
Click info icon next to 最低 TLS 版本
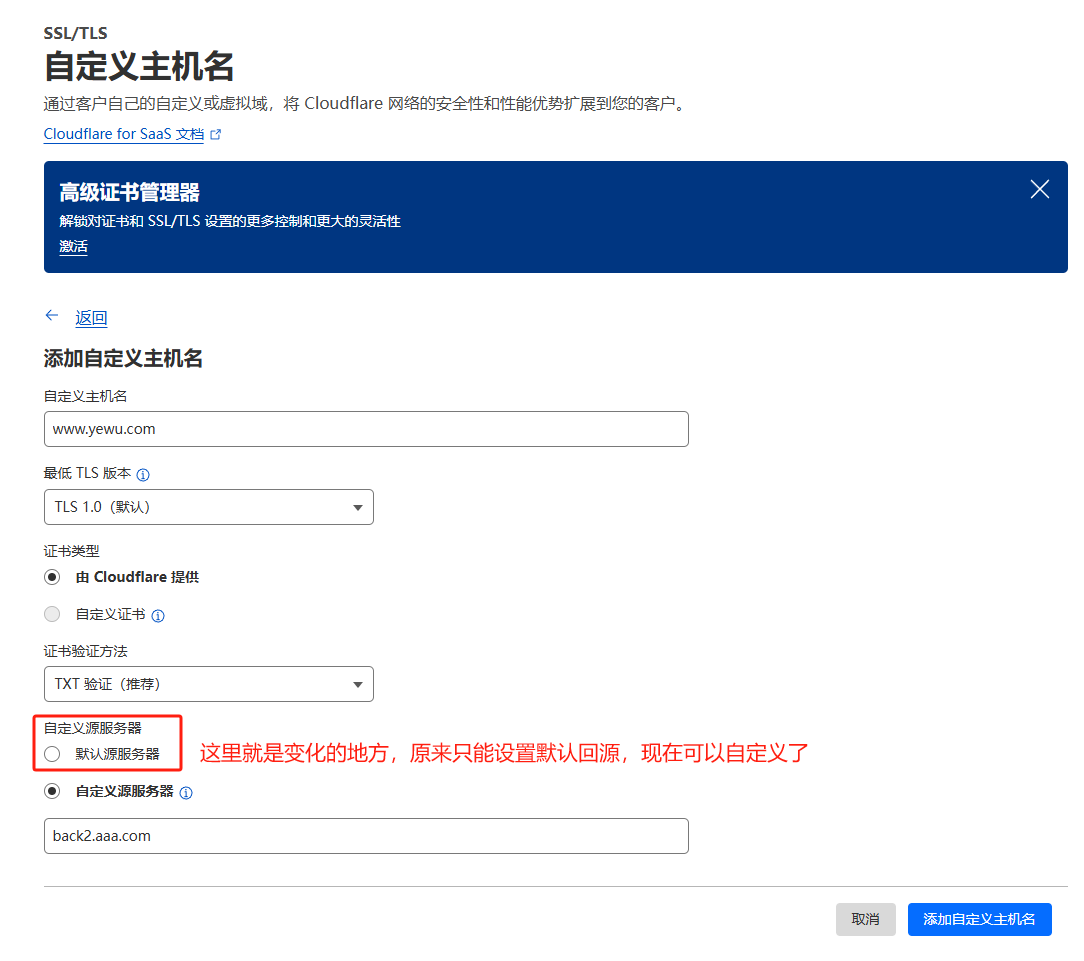(x=143, y=474)
